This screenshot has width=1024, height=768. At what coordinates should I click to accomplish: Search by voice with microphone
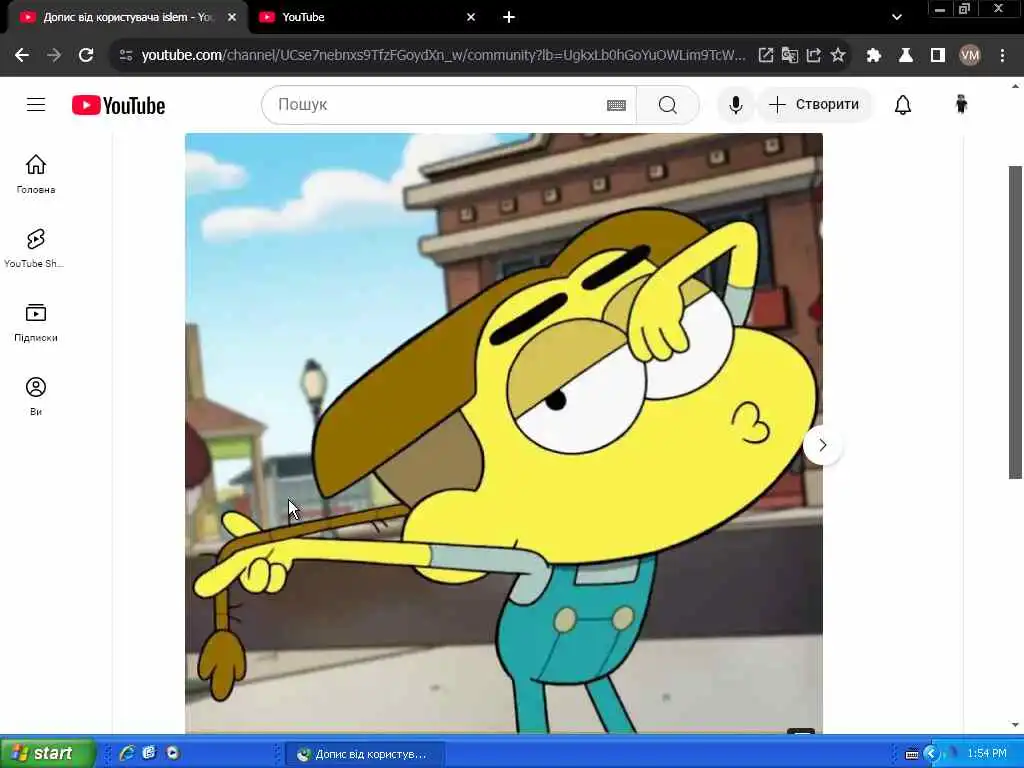[735, 104]
